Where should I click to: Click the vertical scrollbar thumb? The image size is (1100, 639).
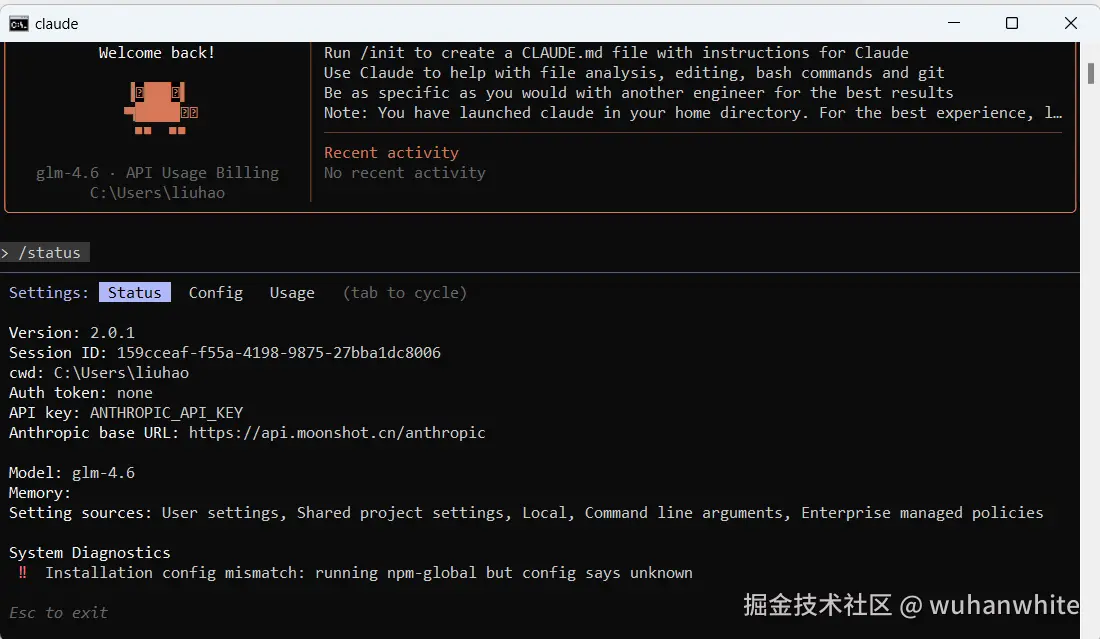(x=1091, y=73)
